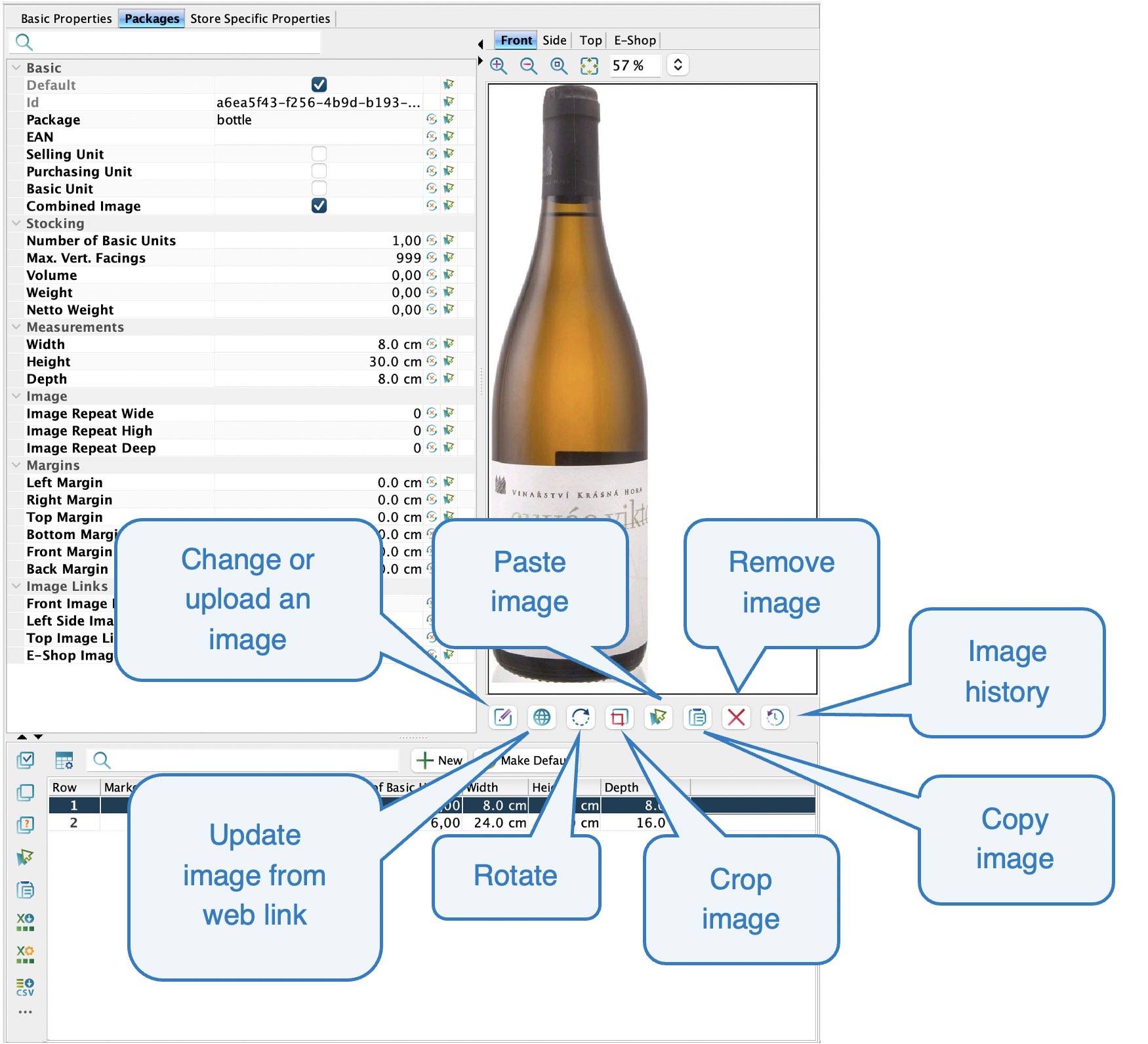Select package row 1 in table

click(432, 805)
